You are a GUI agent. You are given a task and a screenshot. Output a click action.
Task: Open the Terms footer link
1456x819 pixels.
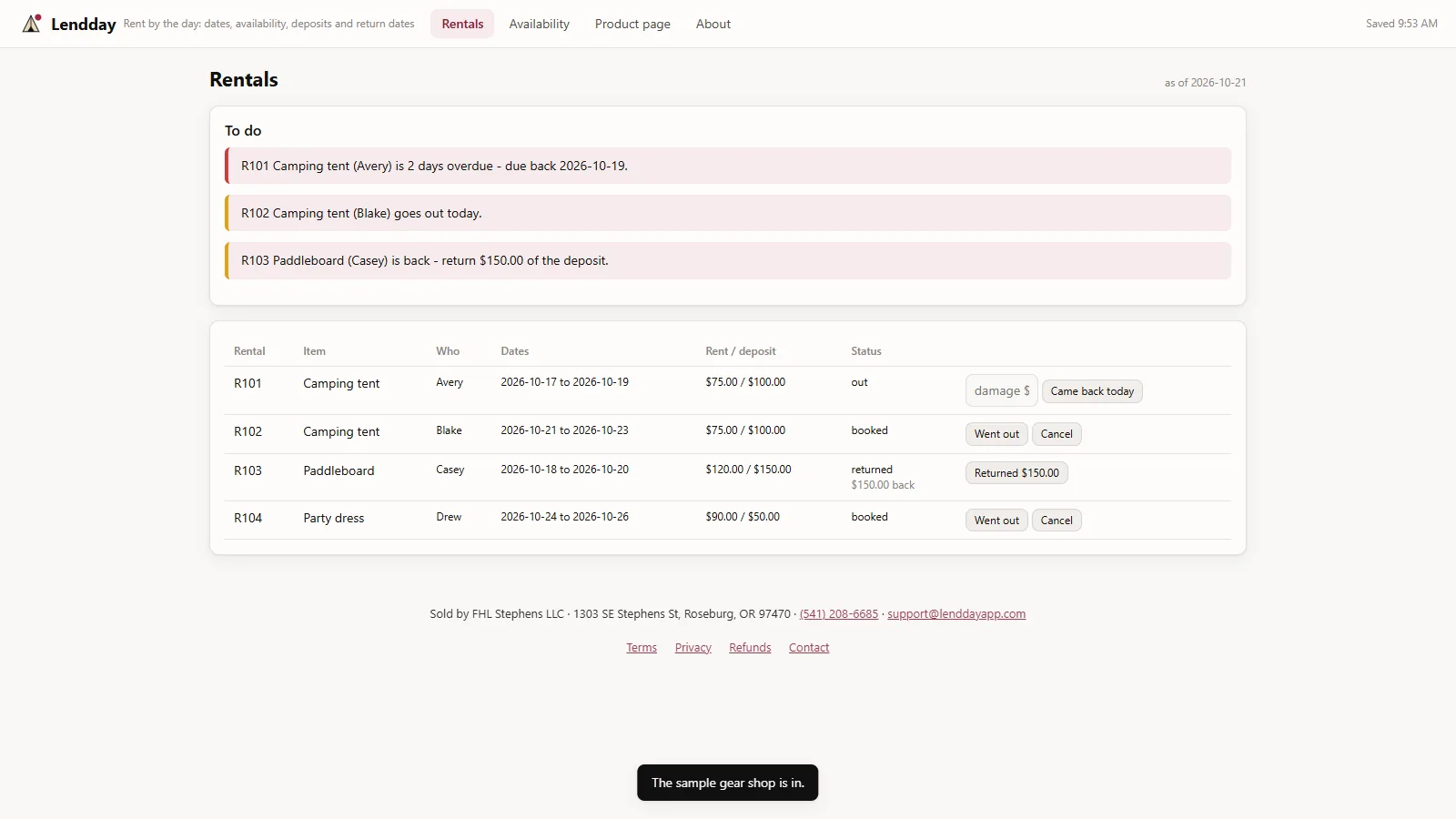[x=642, y=648]
